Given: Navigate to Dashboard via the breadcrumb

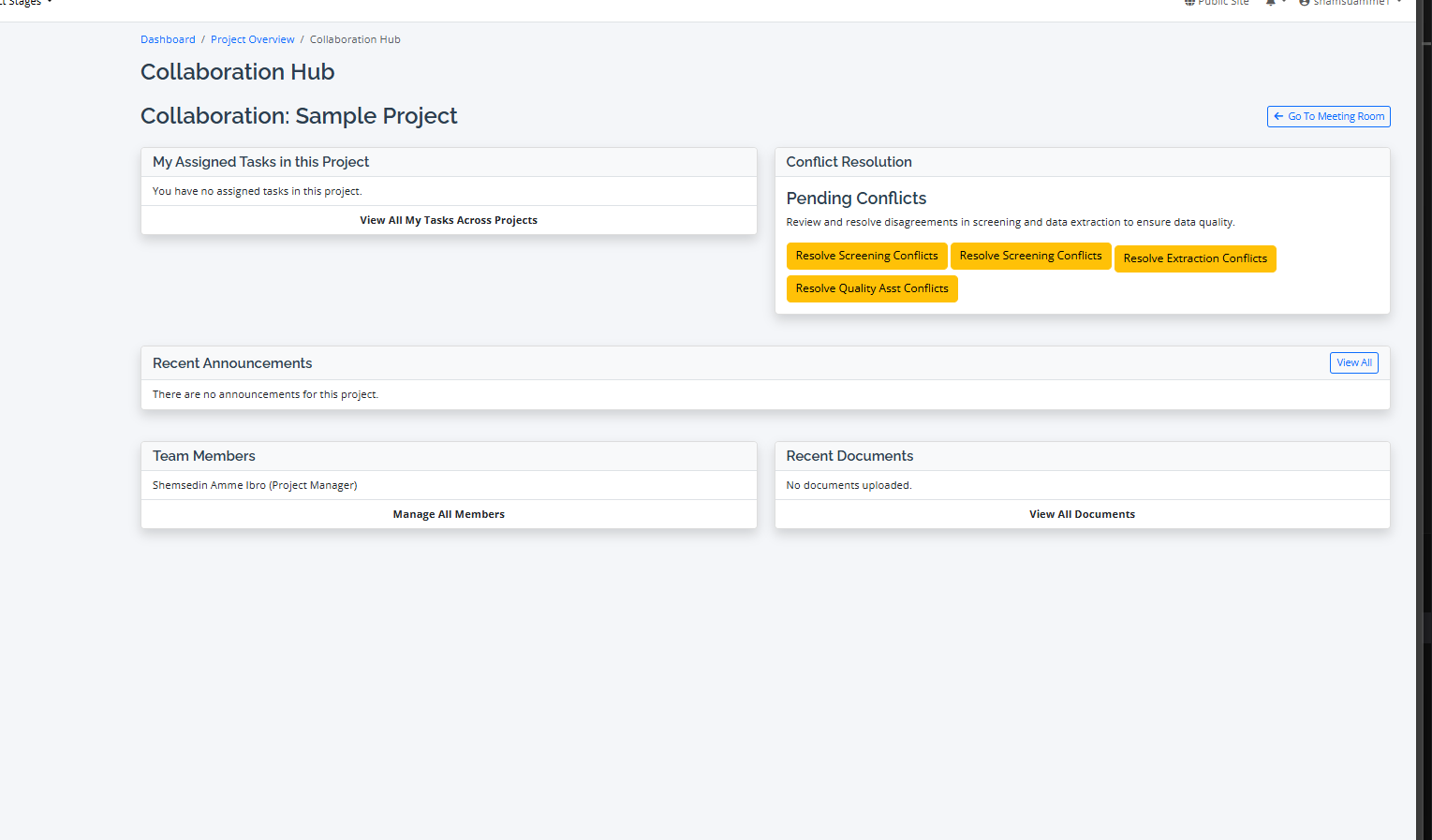Looking at the screenshot, I should click(x=168, y=38).
